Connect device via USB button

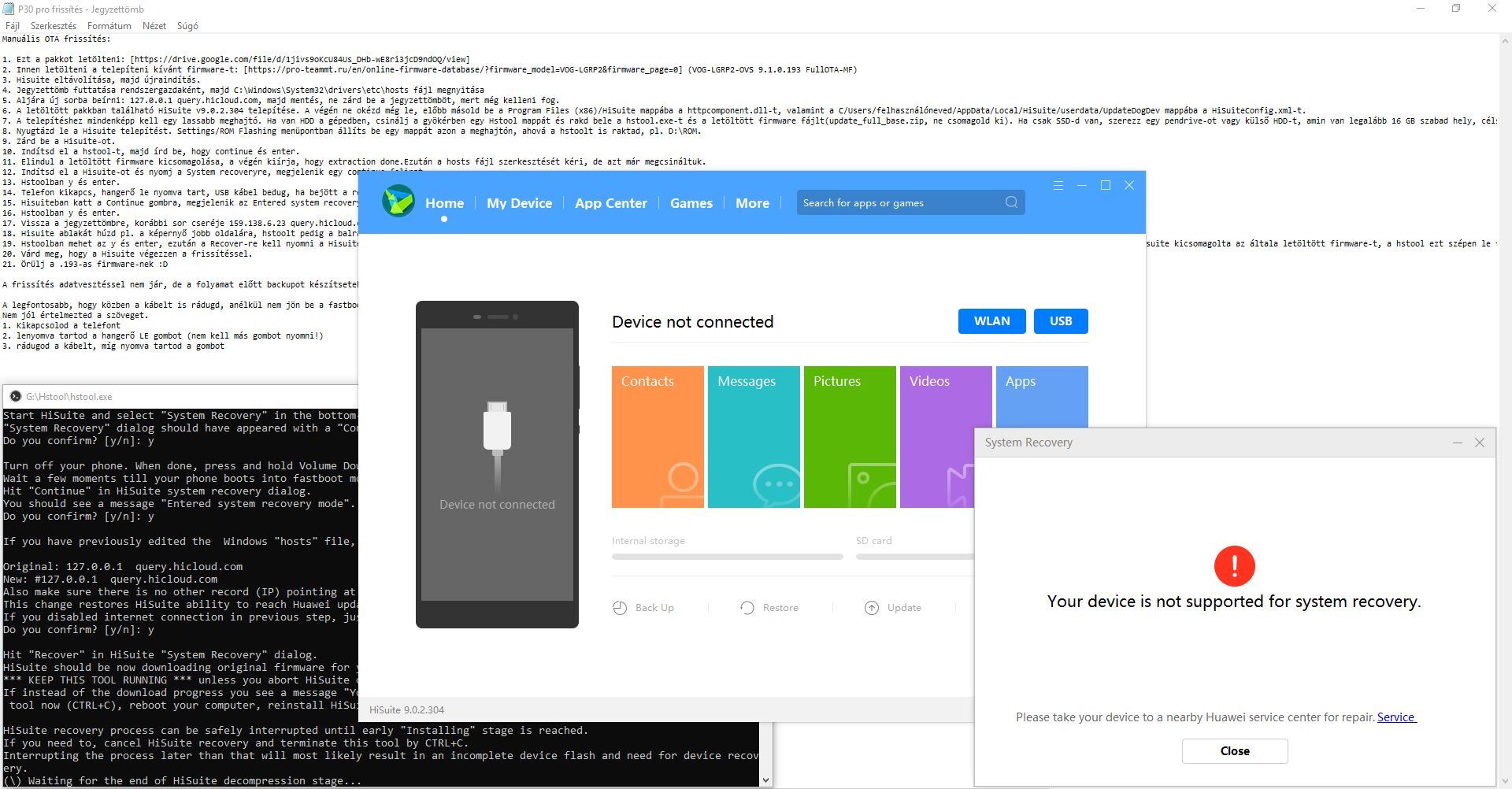click(1061, 321)
